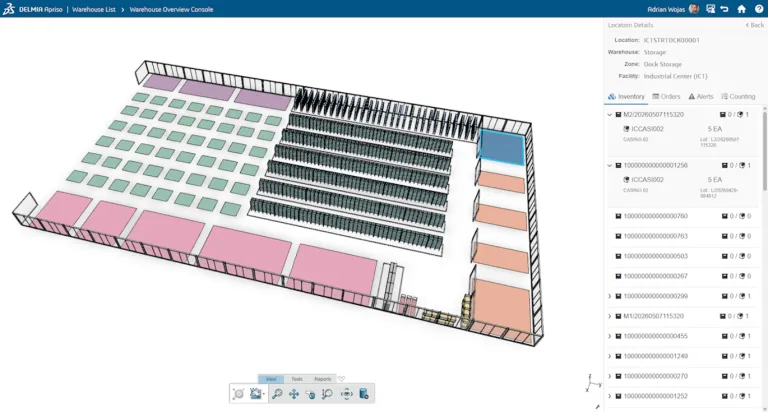Open the Inventory tab
Viewport: 768px width, 412px height.
[x=626, y=97]
